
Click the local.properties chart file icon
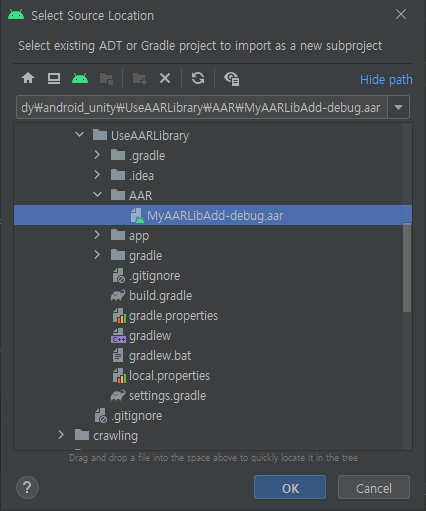119,376
